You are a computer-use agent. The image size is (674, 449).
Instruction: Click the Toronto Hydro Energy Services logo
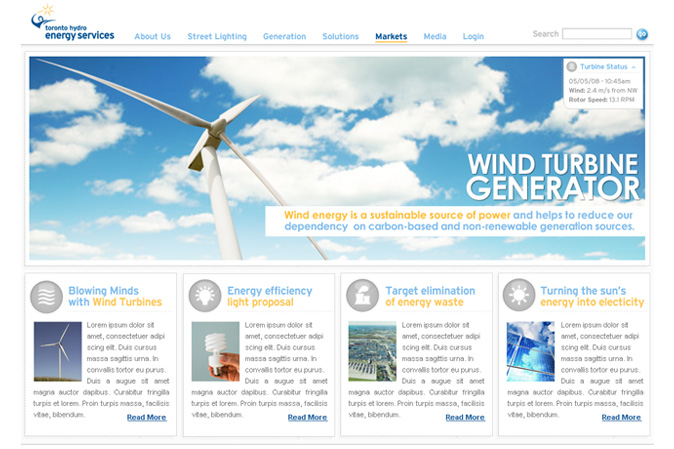[72, 24]
